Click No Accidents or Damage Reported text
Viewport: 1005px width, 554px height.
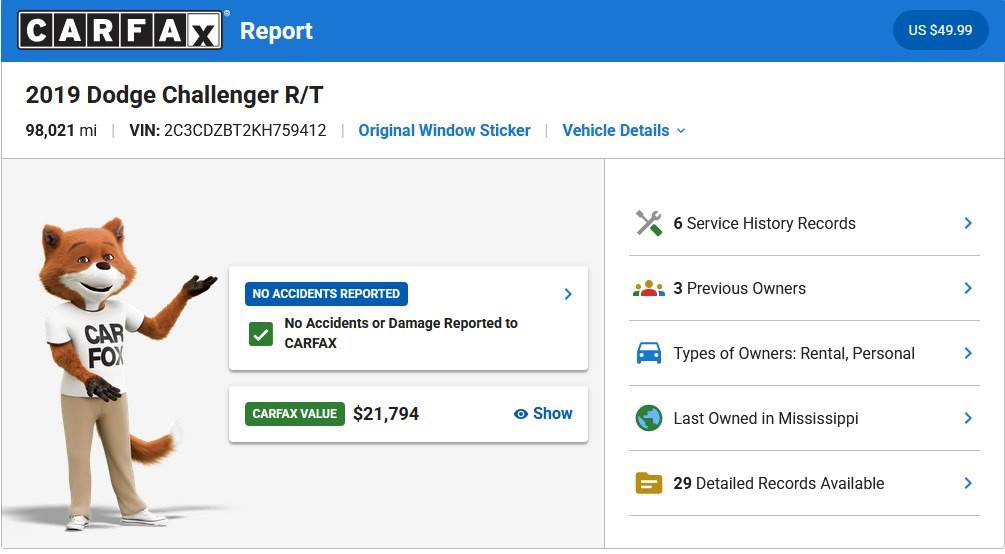[401, 333]
